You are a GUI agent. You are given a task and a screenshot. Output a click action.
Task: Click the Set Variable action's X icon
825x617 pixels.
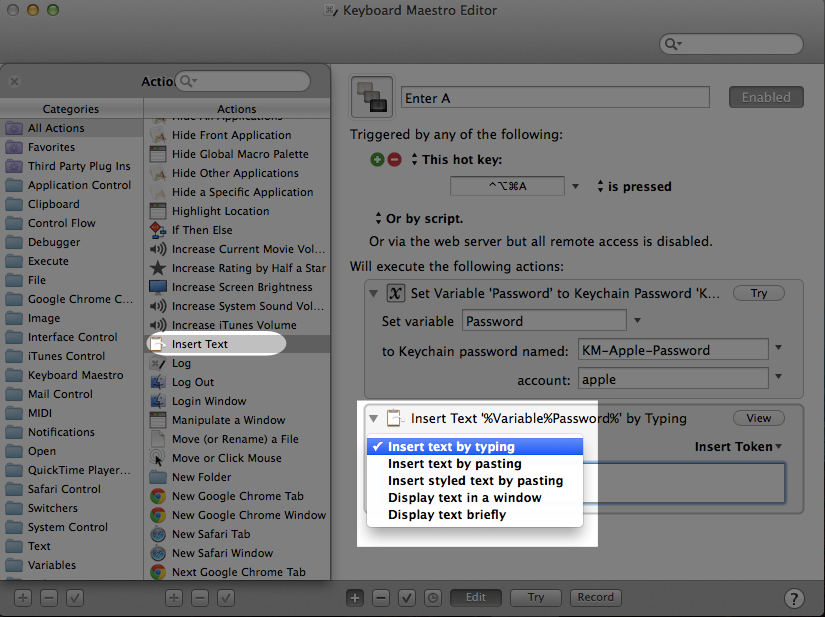pos(396,293)
